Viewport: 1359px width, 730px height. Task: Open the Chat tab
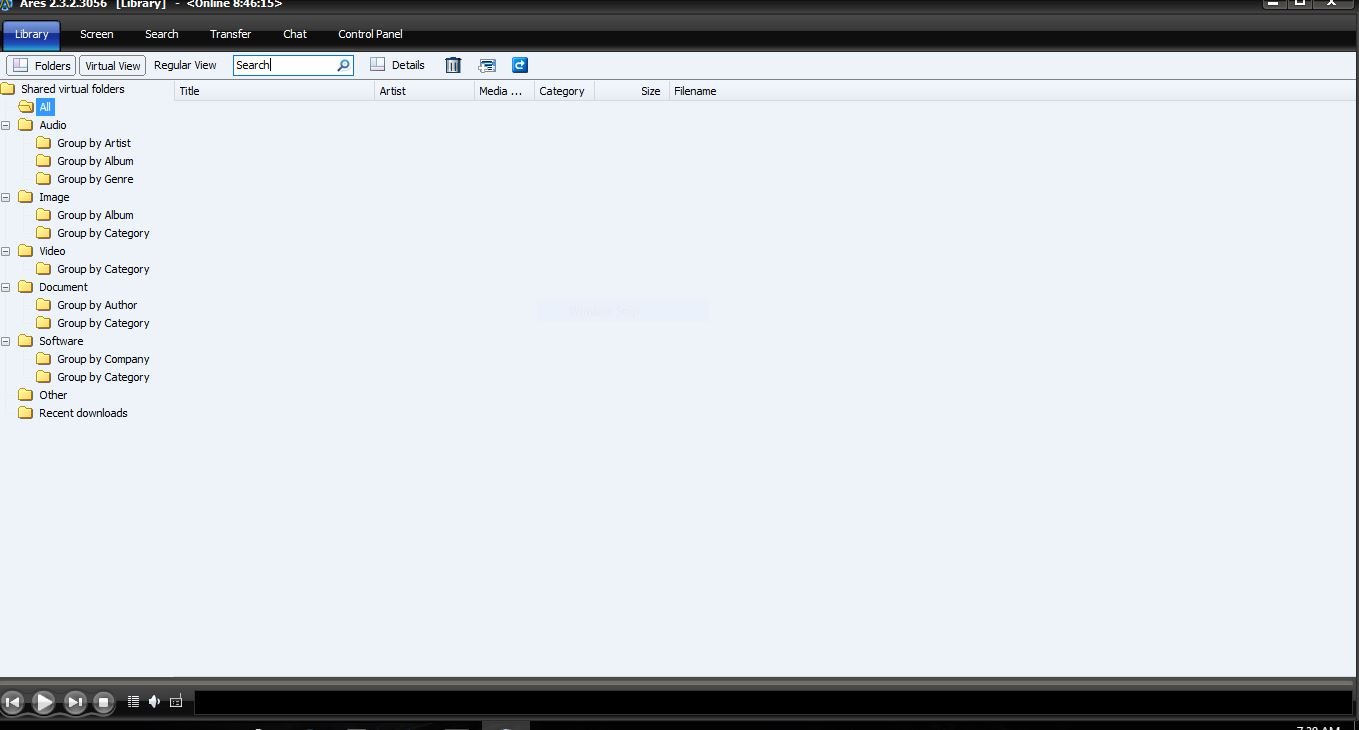click(x=295, y=34)
